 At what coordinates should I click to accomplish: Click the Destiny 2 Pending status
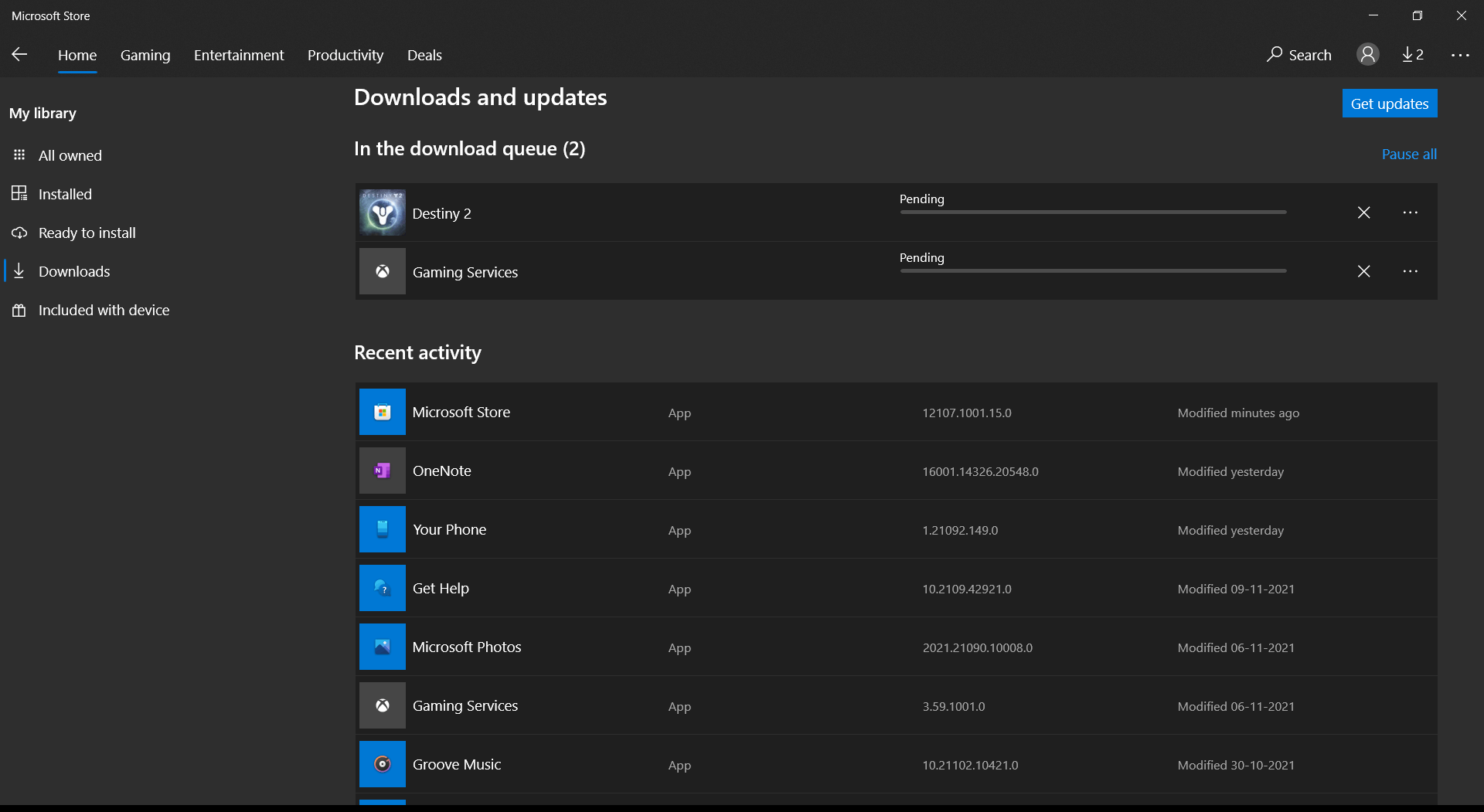[x=921, y=199]
